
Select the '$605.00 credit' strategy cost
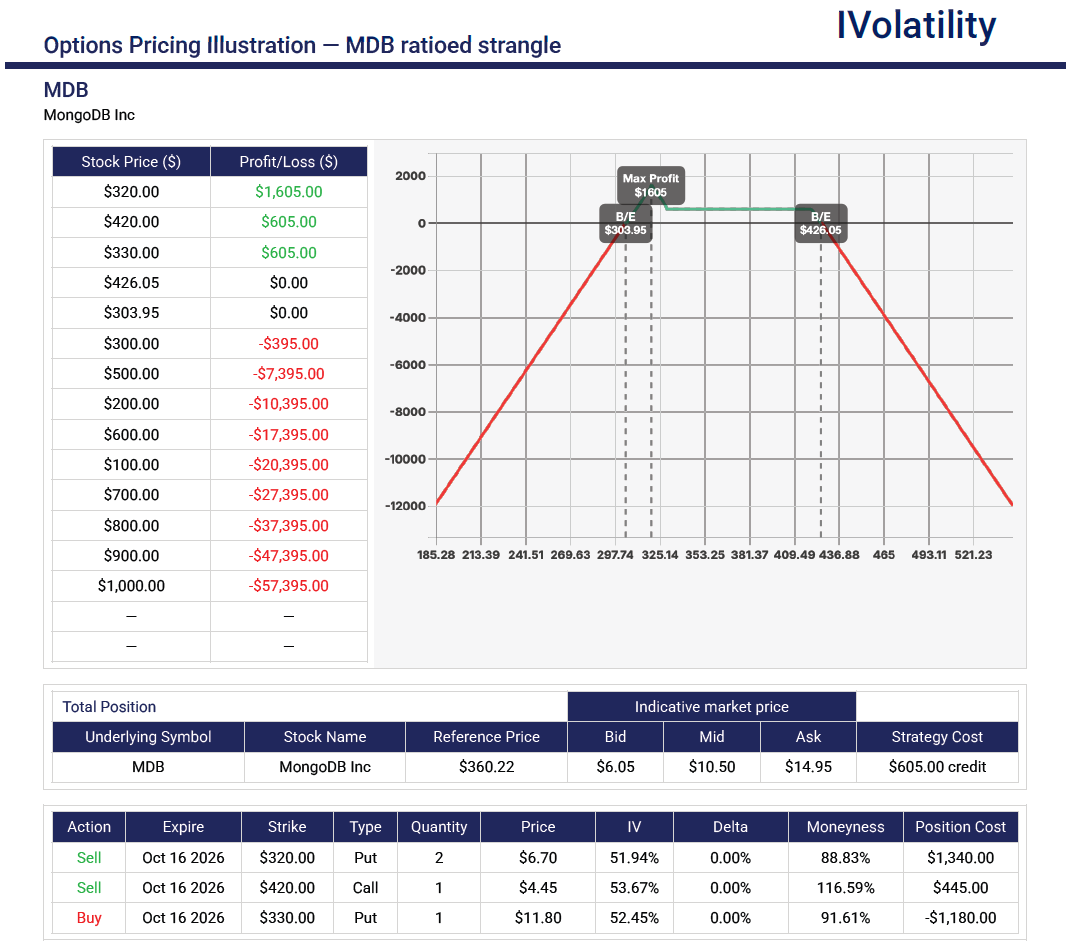(937, 767)
